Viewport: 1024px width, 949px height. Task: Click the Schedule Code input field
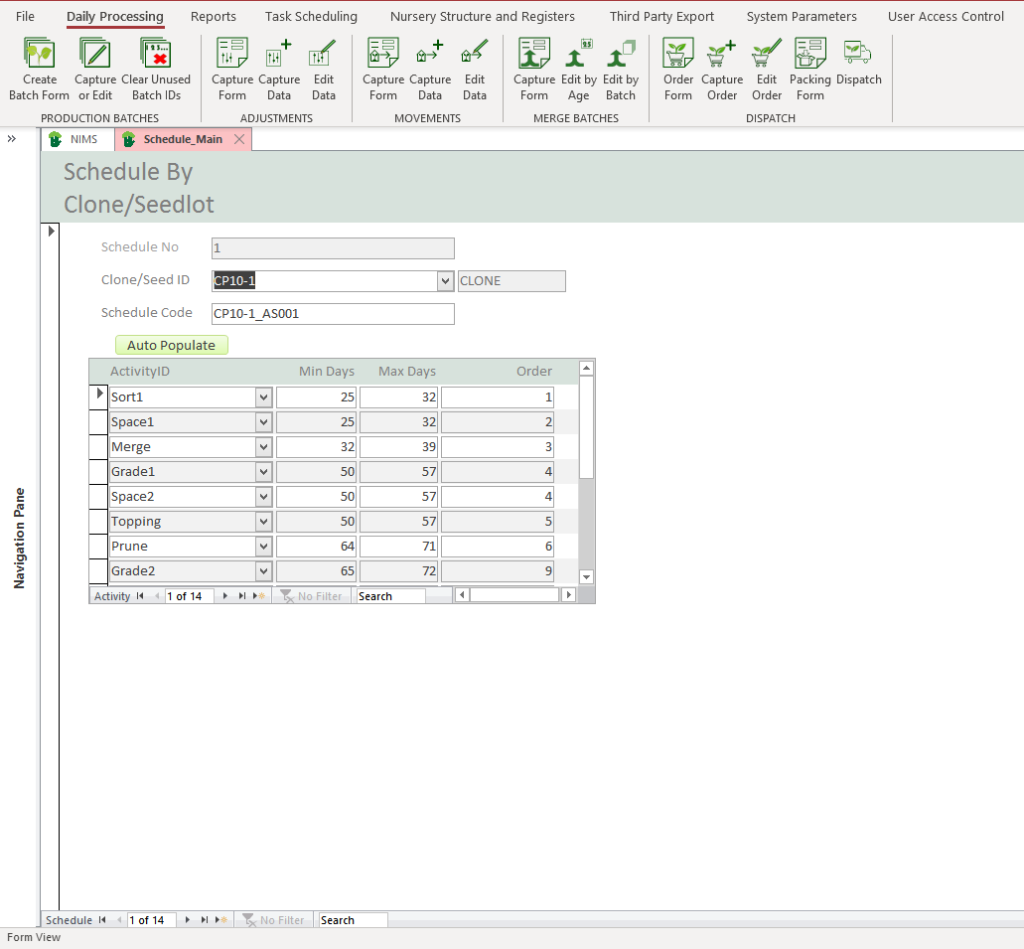(x=332, y=314)
